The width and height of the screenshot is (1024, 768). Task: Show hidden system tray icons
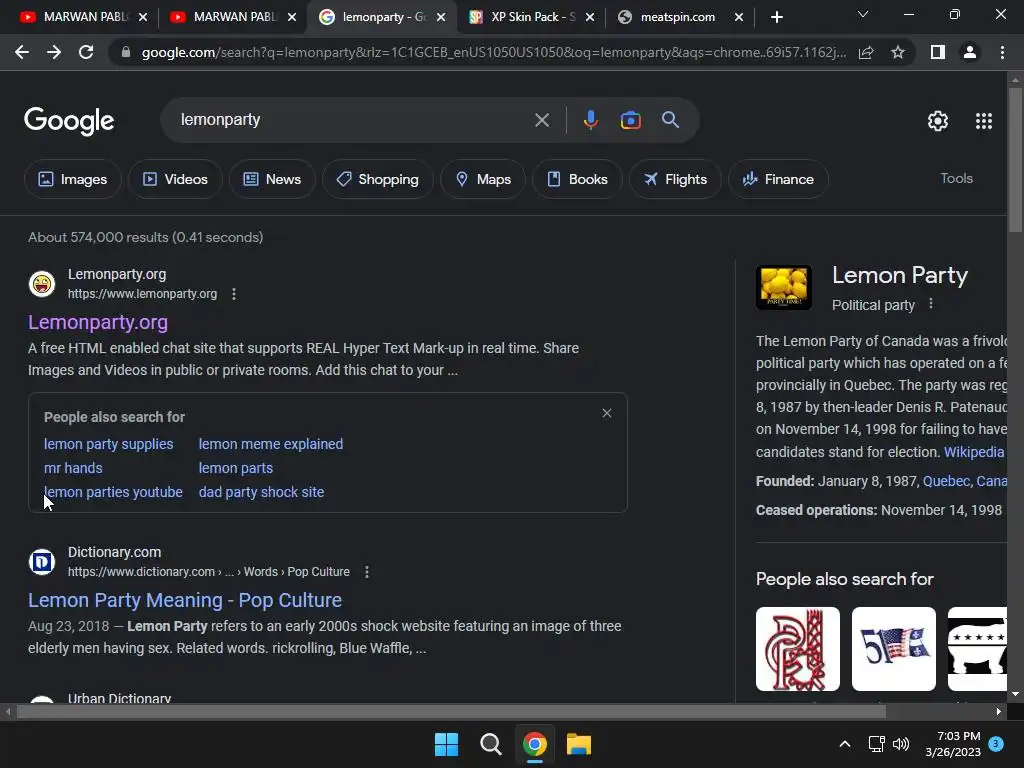tap(844, 744)
